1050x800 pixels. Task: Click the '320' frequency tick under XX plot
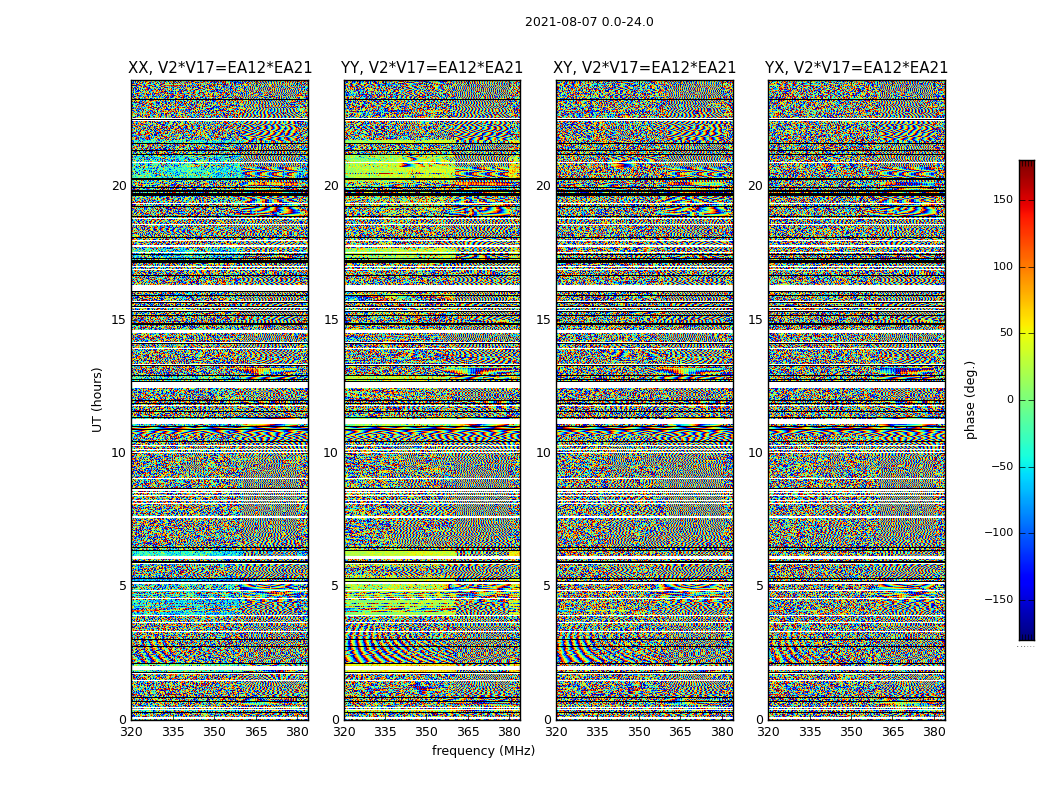click(131, 732)
